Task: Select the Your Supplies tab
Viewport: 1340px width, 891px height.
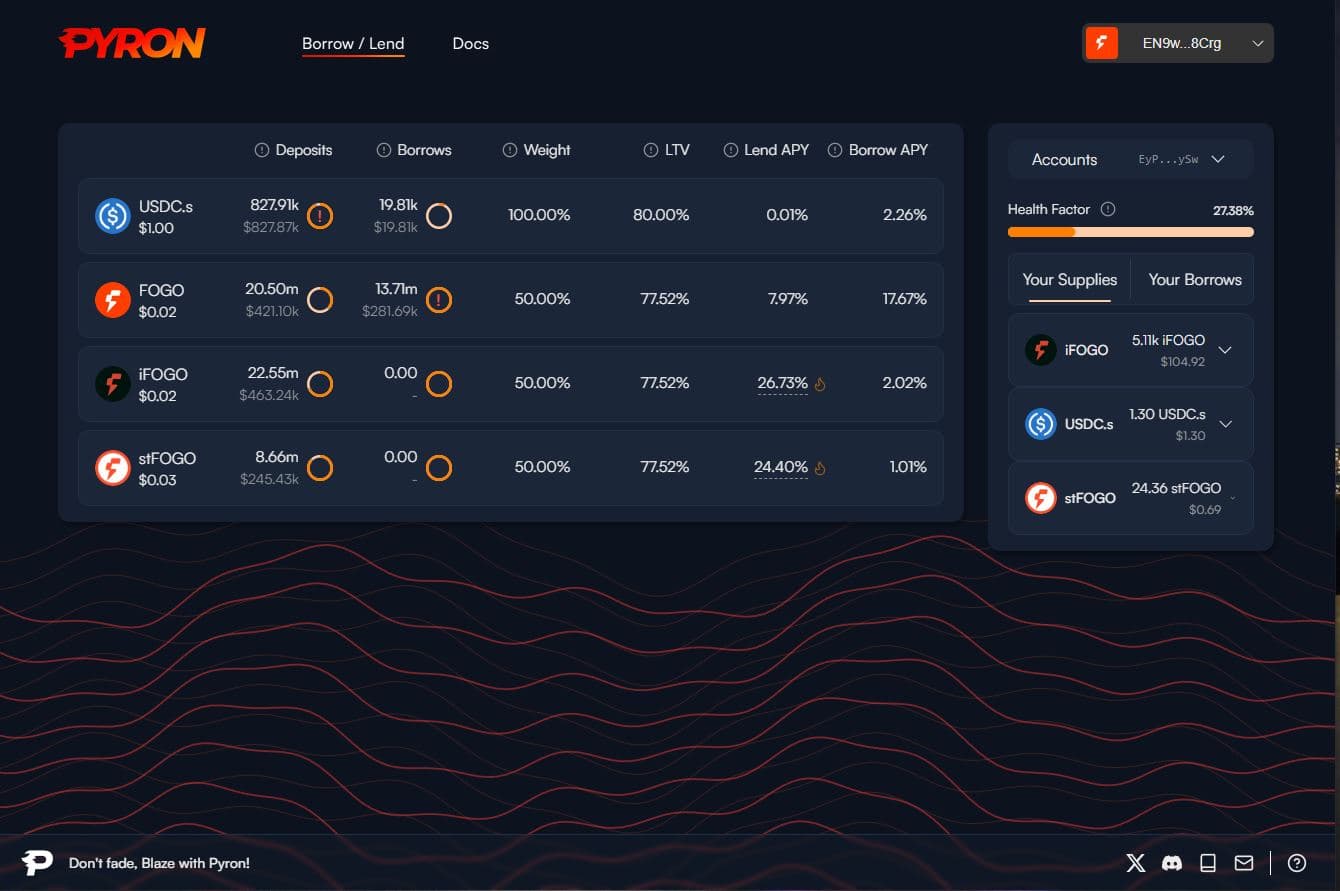Action: (x=1069, y=280)
